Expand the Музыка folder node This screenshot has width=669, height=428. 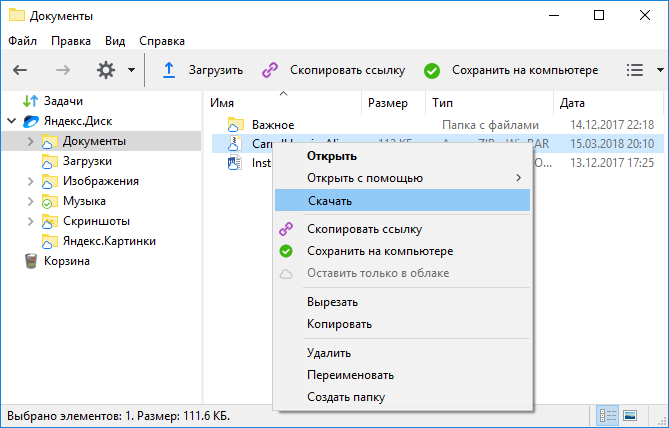30,201
